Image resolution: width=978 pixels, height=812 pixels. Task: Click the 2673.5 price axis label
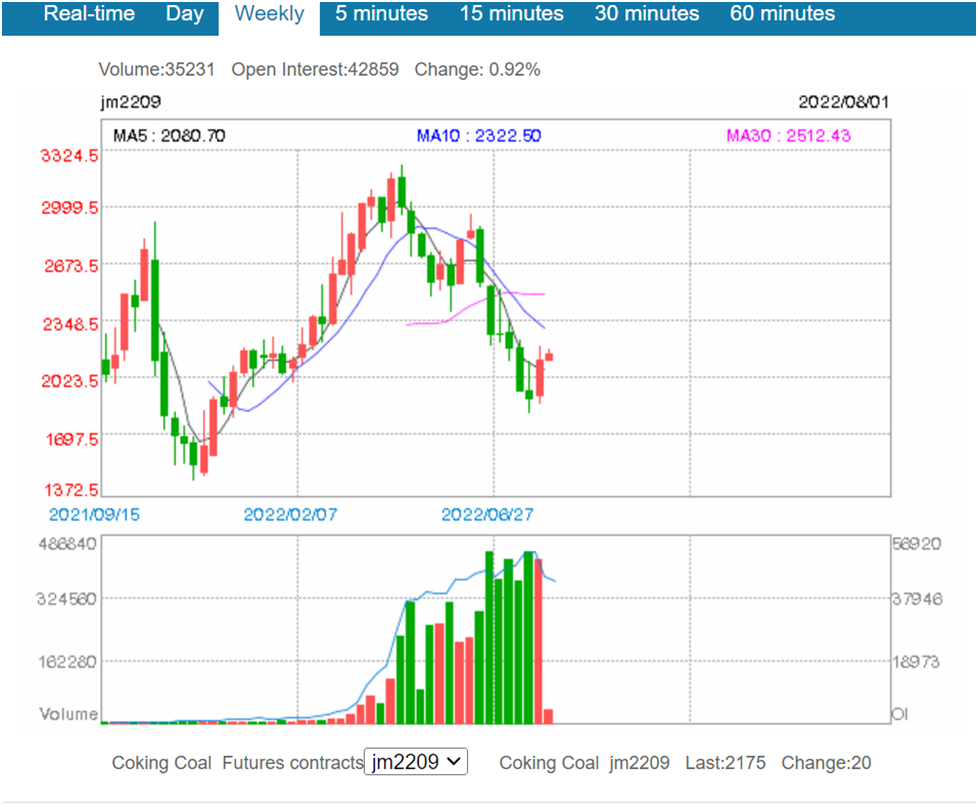coord(70,266)
